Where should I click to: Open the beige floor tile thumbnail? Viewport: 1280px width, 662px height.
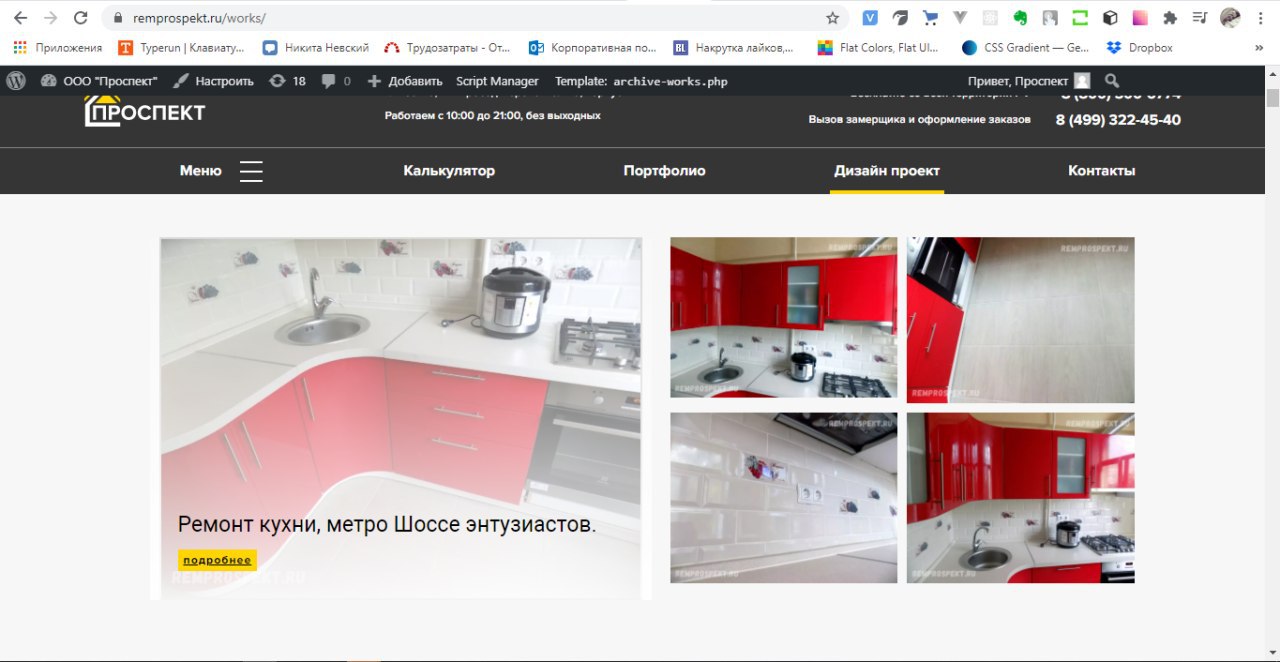(x=1020, y=320)
